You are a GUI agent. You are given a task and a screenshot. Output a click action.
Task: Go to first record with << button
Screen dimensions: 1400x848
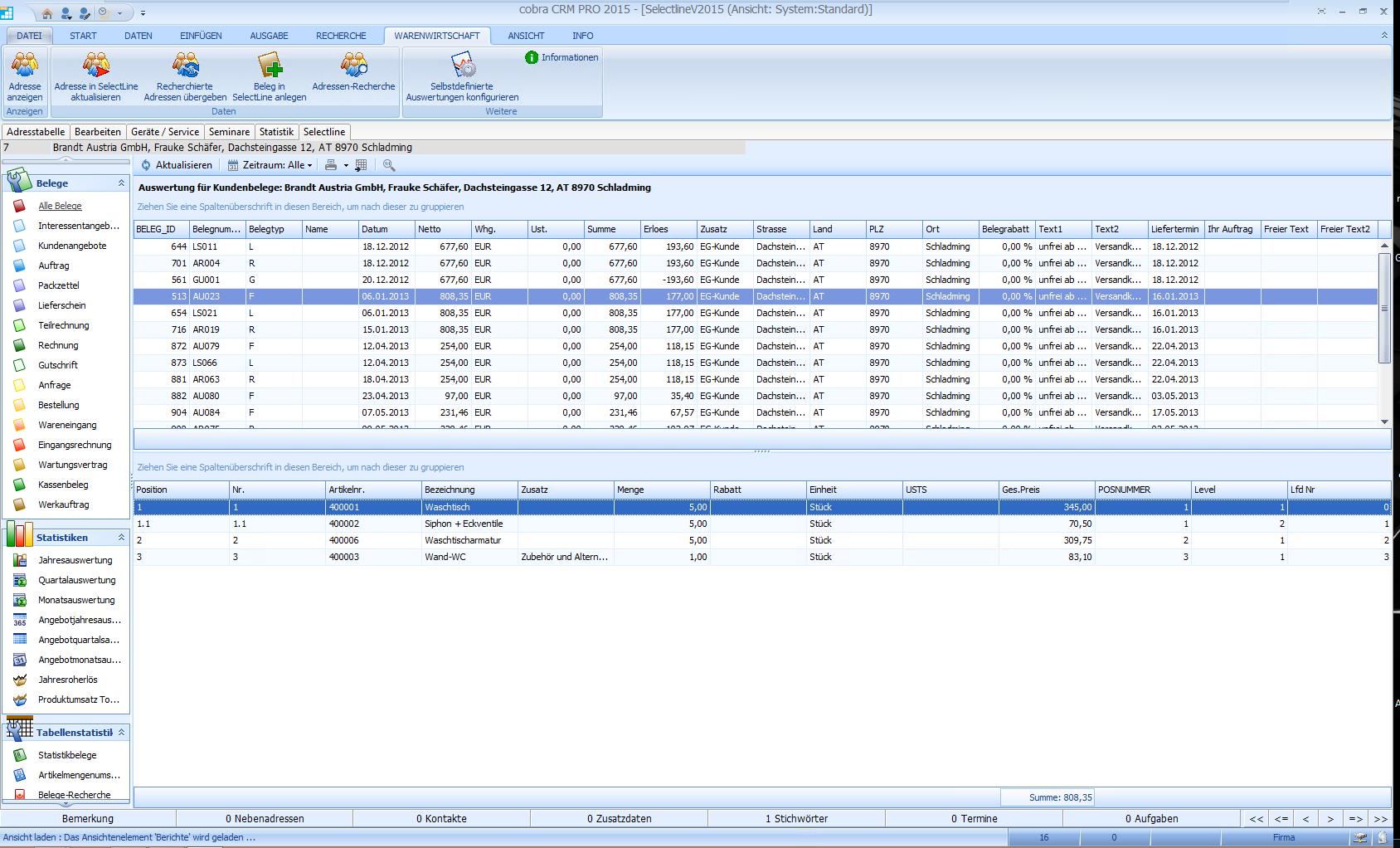1257,819
